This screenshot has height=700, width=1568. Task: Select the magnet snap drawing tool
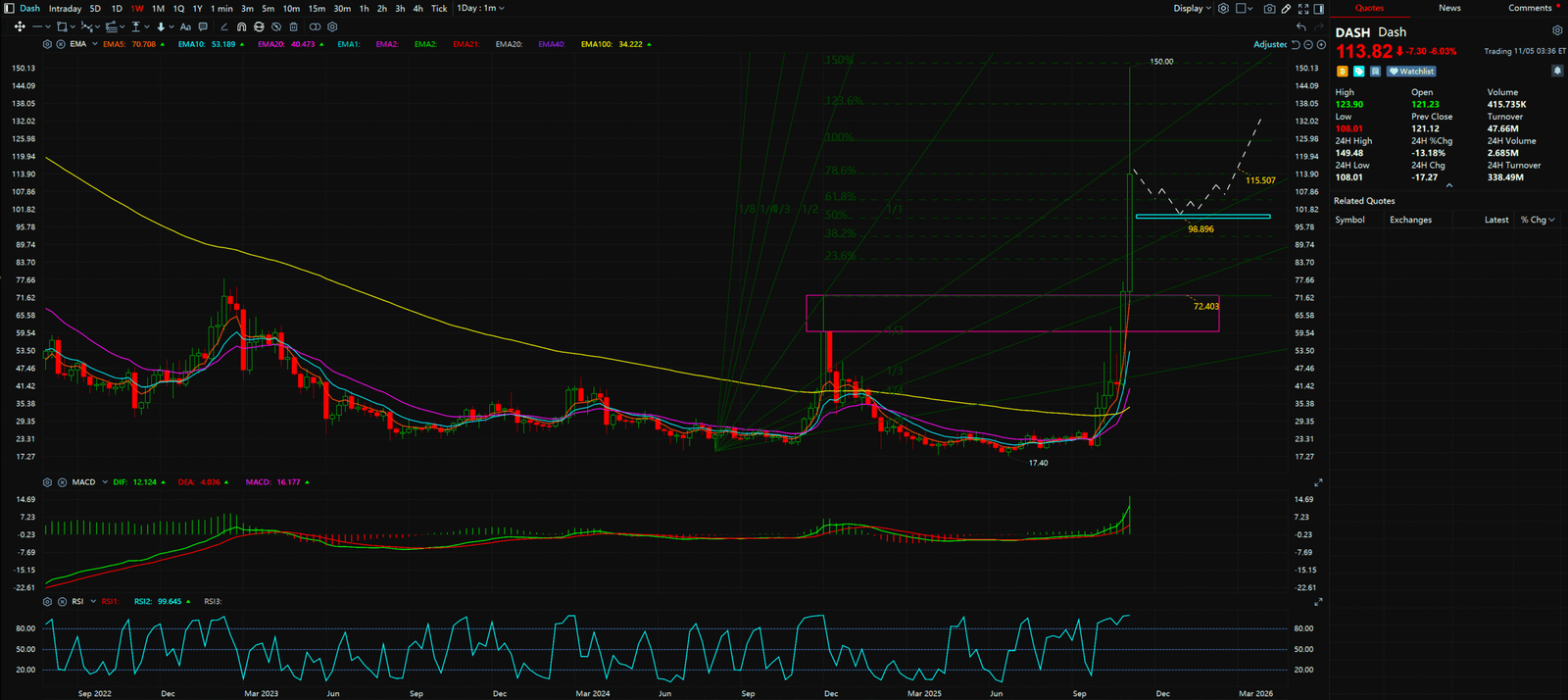click(241, 27)
